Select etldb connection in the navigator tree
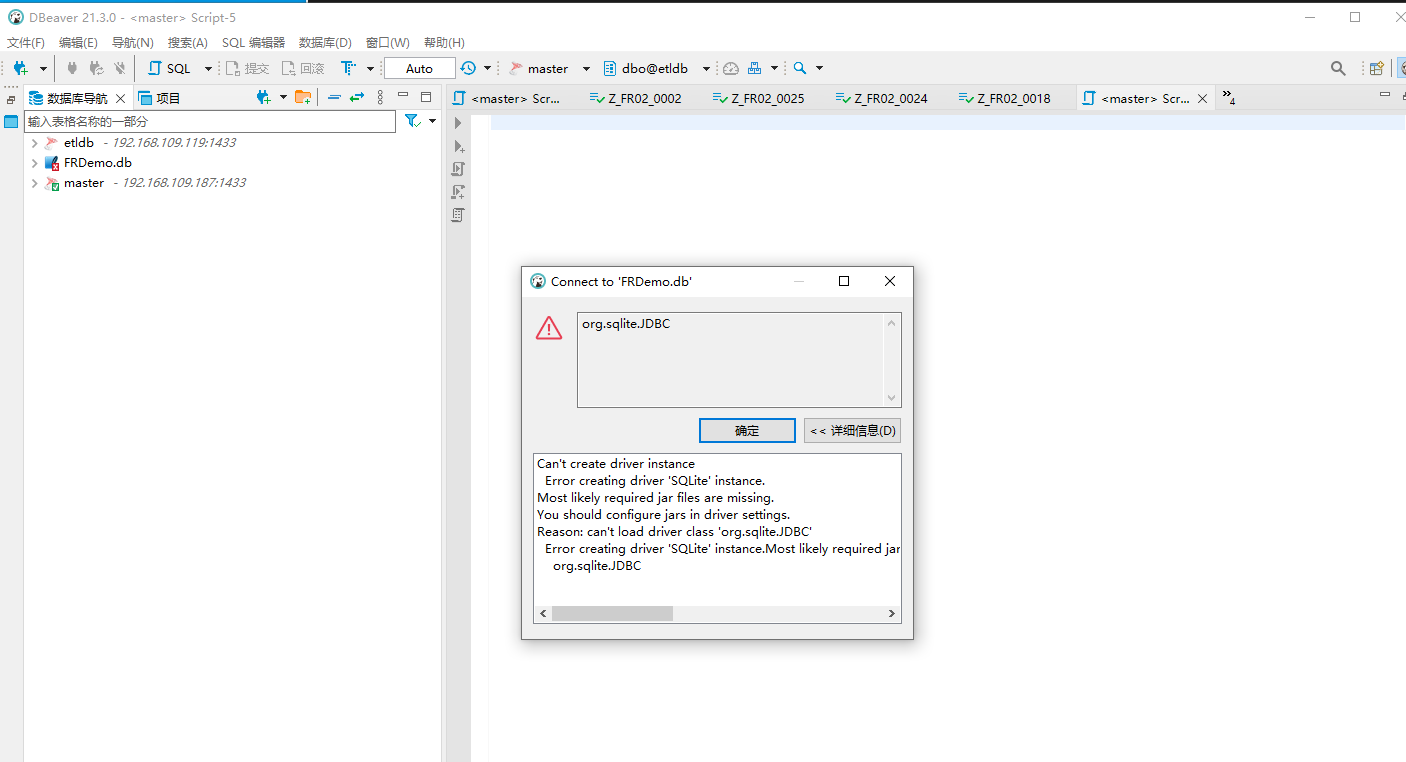The height and width of the screenshot is (762, 1406). click(79, 143)
